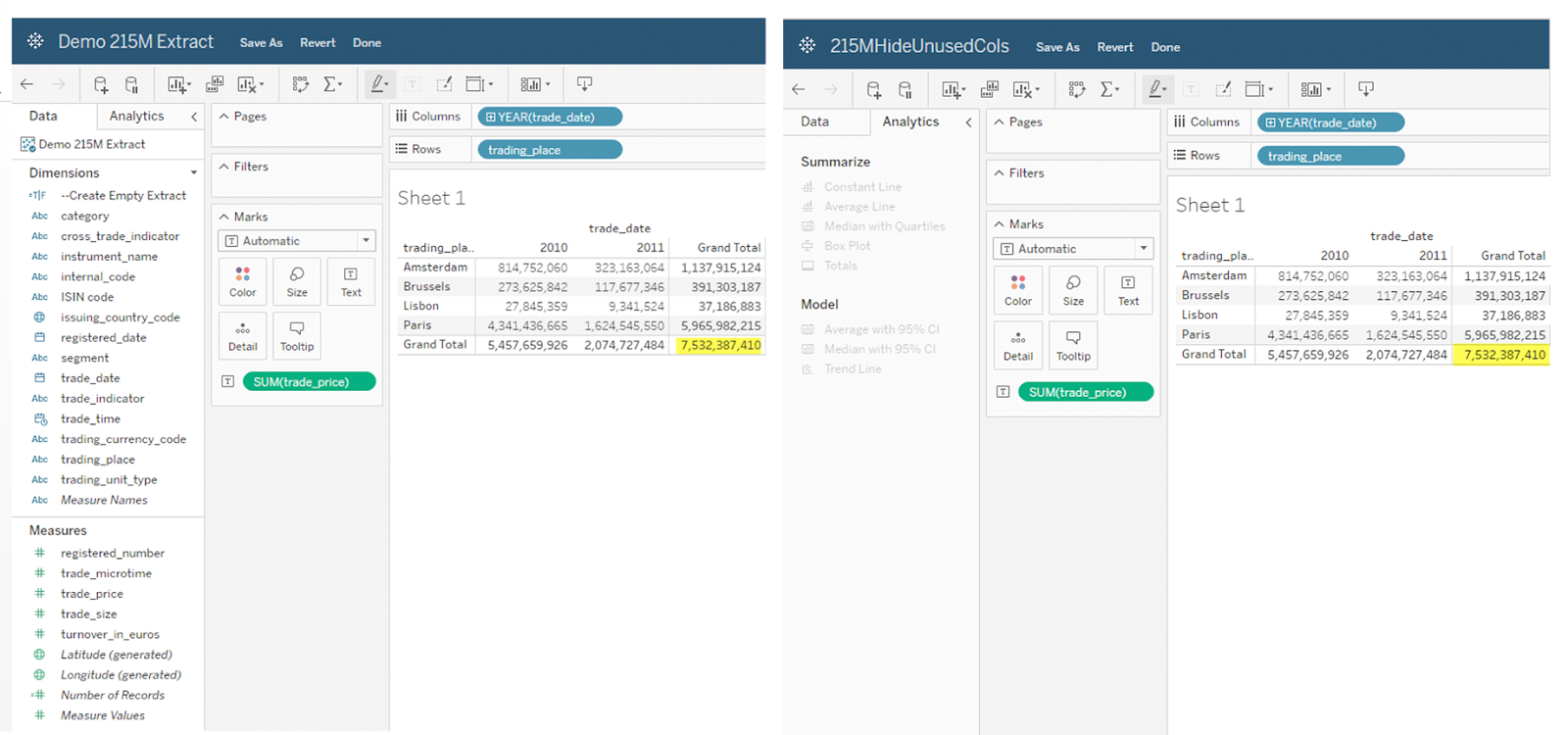Click Save As in Demo 215M Extract header
The image size is (1568, 735).
(x=261, y=43)
